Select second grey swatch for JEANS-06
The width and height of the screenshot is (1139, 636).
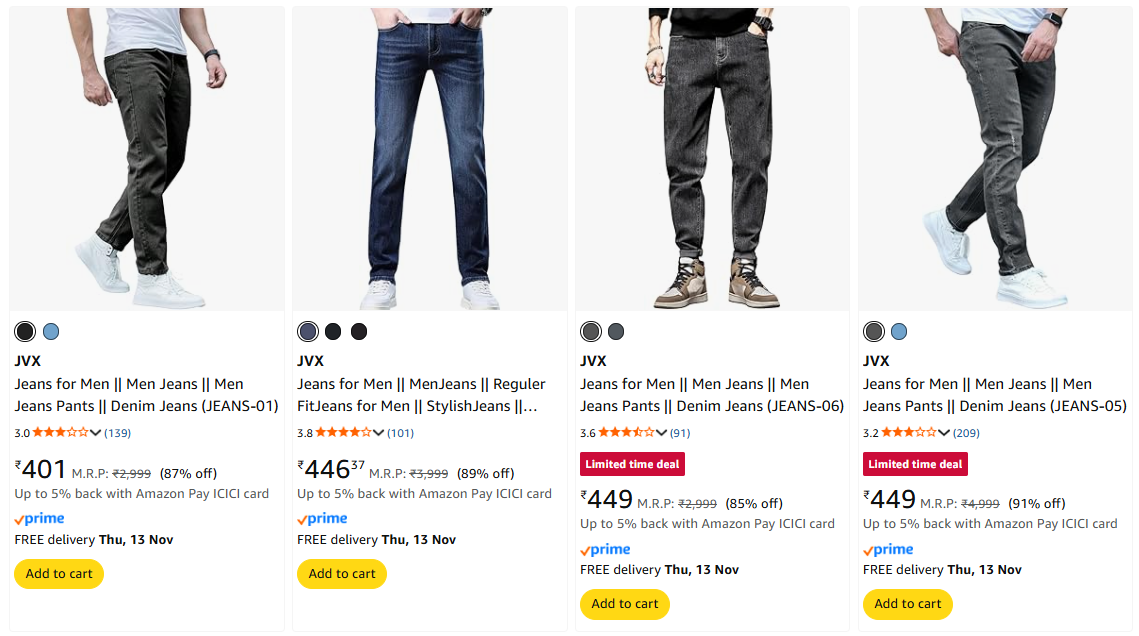(x=616, y=332)
